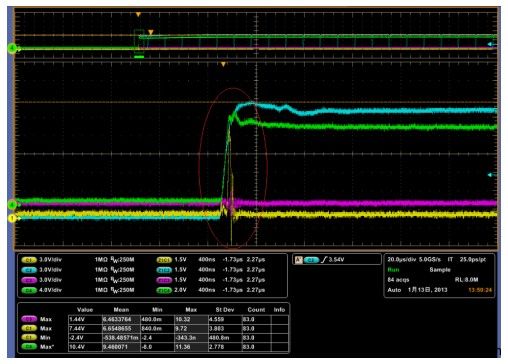
Task: Click the -2.4V value cell for C1 Min
Action: (85, 338)
